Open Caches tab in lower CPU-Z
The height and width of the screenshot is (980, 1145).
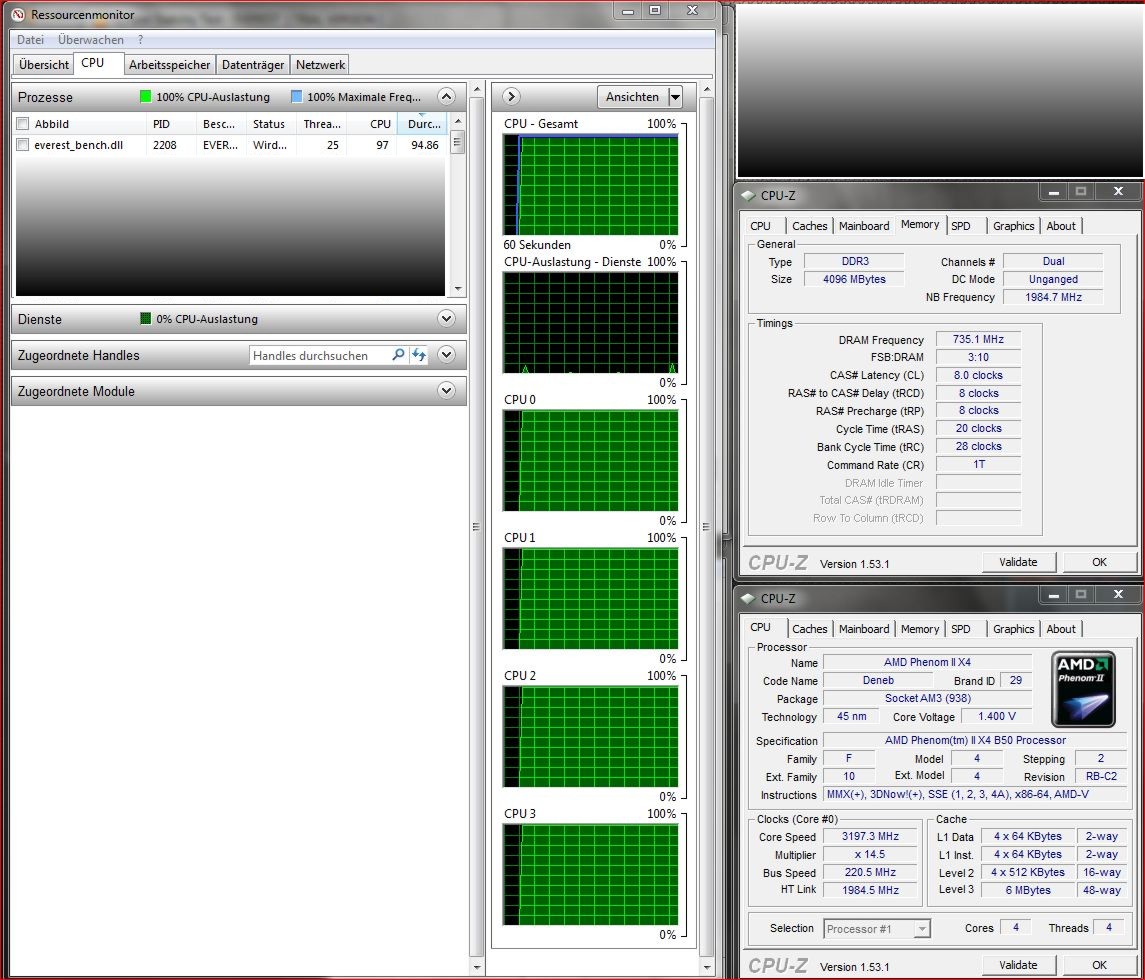pyautogui.click(x=810, y=629)
